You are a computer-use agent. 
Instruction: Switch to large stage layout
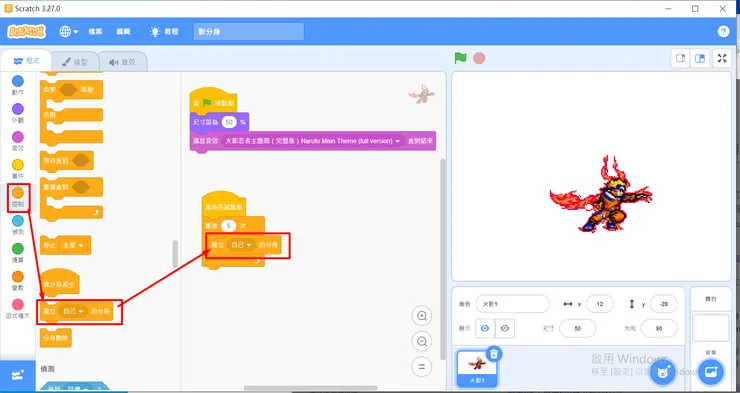click(x=700, y=59)
